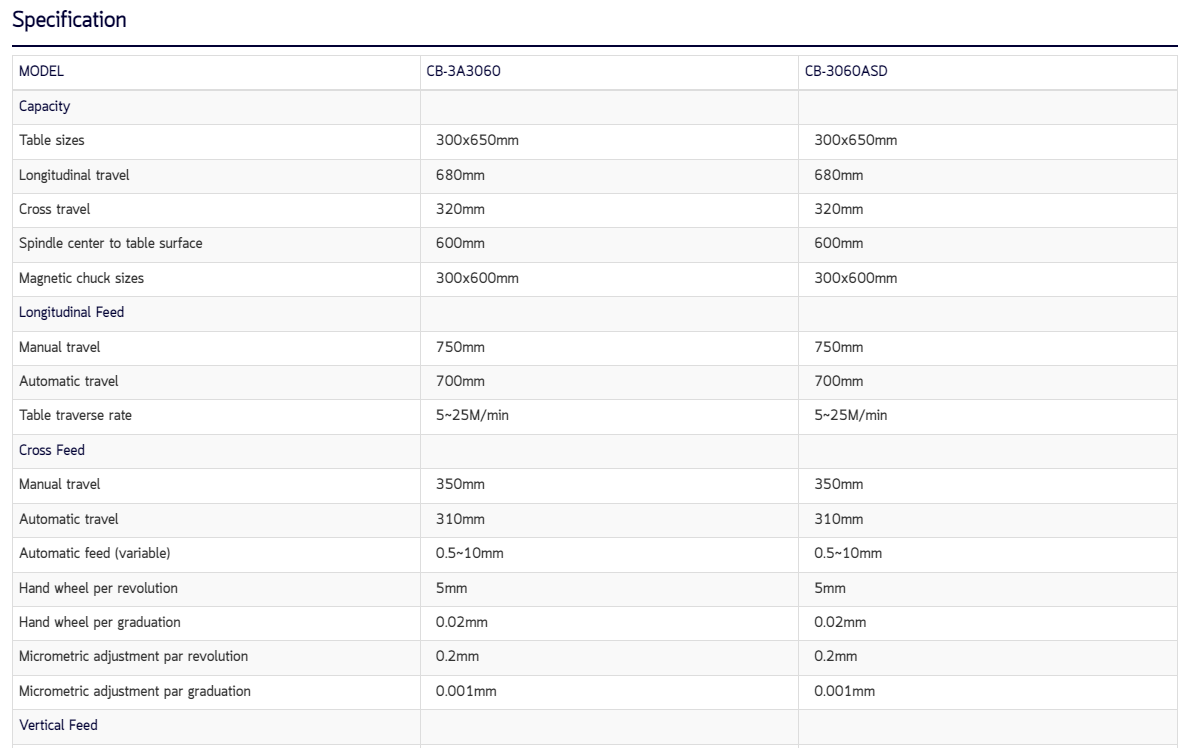Click the CB-3A3060 model header
1185x748 pixels.
point(463,71)
